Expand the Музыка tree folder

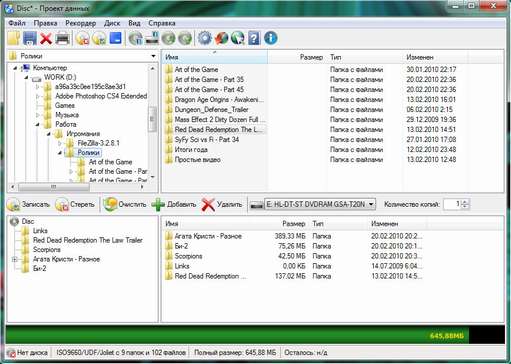[38, 115]
